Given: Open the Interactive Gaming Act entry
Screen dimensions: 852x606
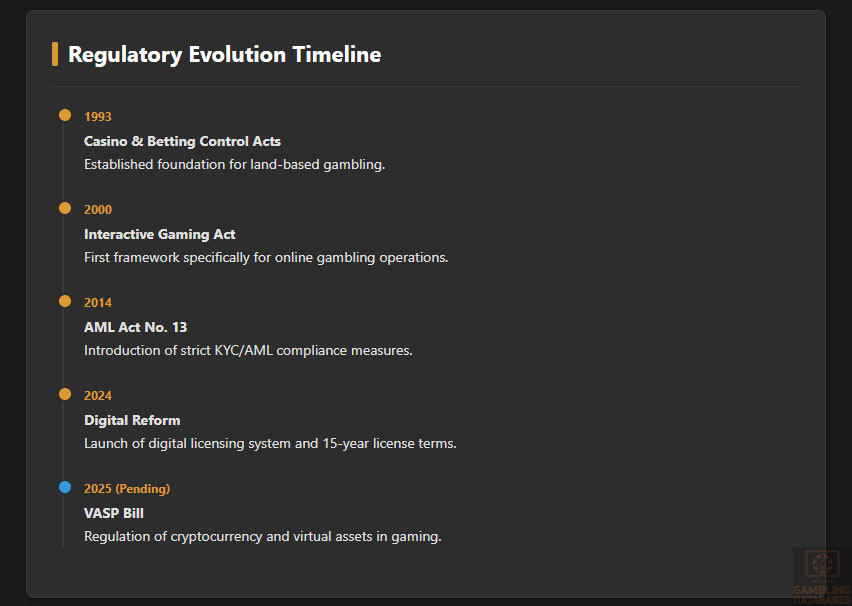Looking at the screenshot, I should pyautogui.click(x=160, y=234).
